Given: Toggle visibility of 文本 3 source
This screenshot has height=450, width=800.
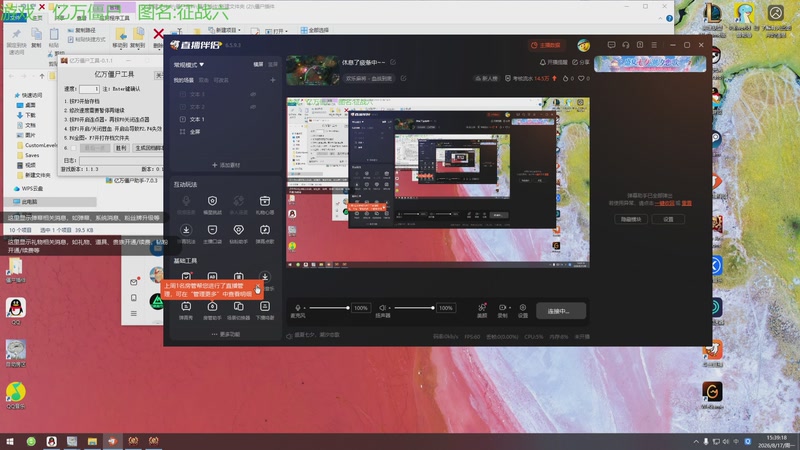Looking at the screenshot, I should (x=253, y=94).
